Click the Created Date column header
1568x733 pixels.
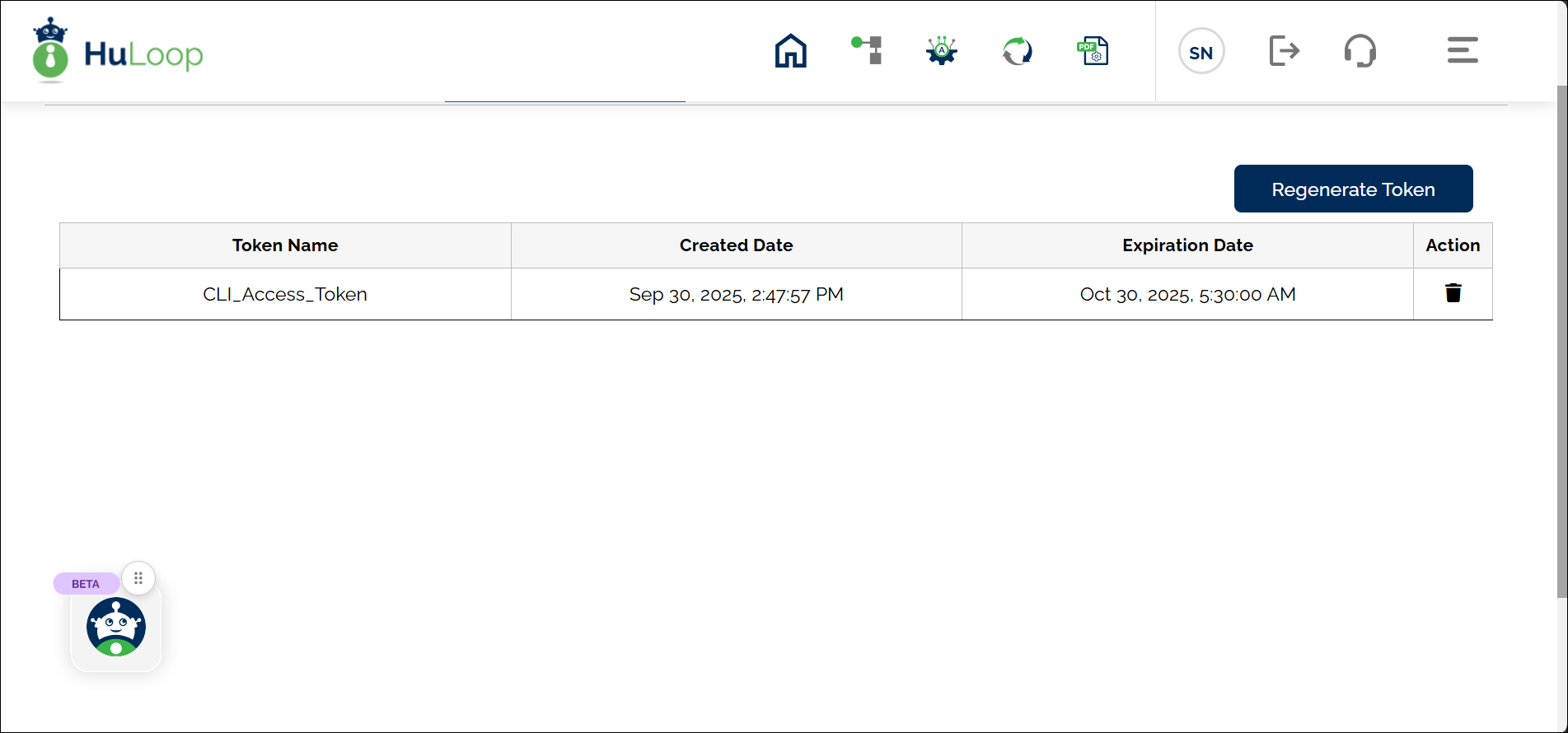tap(736, 245)
